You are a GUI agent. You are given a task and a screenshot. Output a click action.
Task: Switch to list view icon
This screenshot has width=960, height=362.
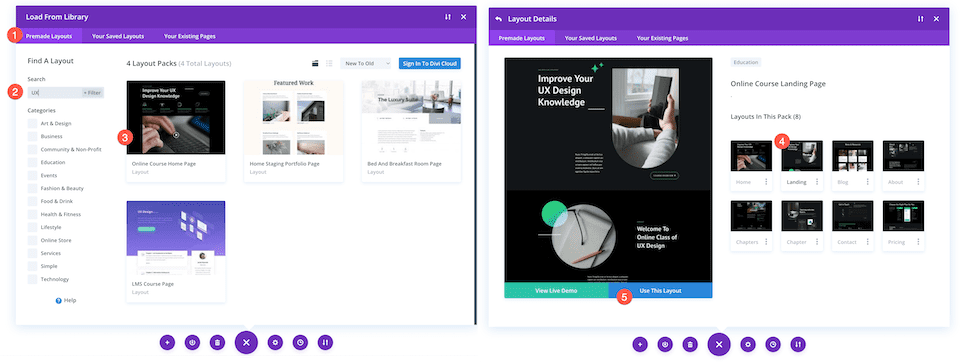(x=329, y=63)
